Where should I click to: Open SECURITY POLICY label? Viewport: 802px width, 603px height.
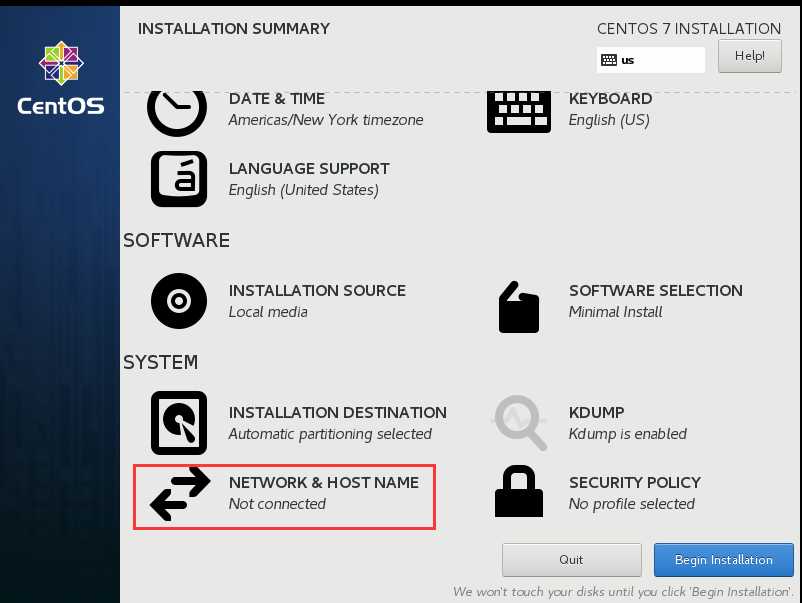tap(635, 482)
